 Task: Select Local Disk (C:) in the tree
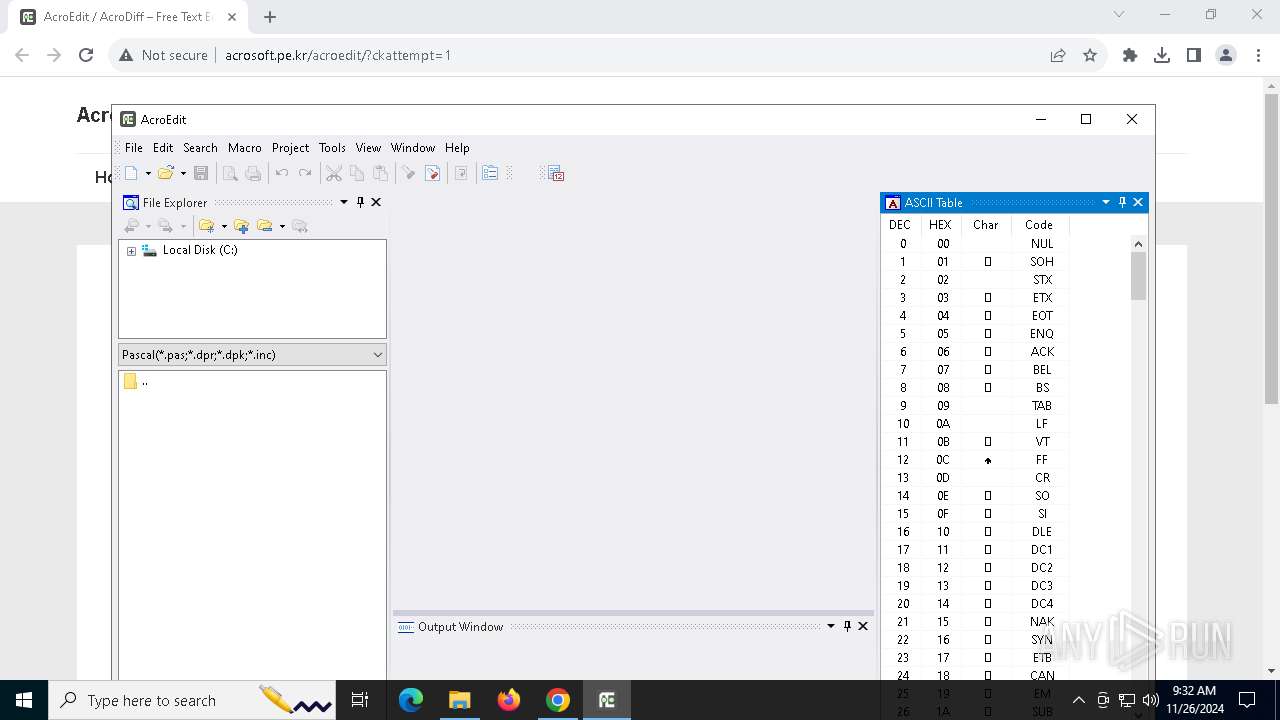pos(200,250)
